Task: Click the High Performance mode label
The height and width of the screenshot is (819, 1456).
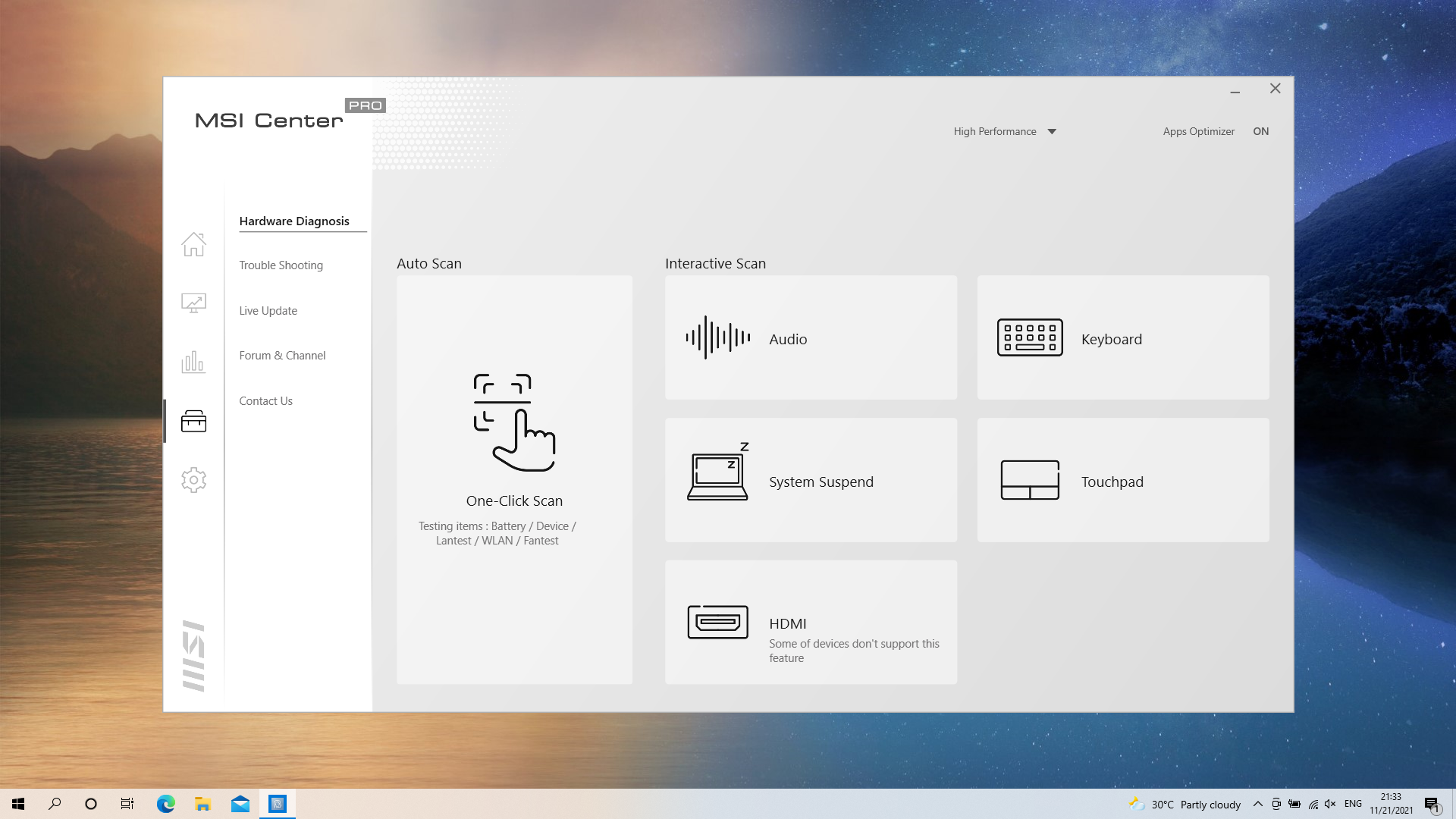Action: [x=995, y=131]
